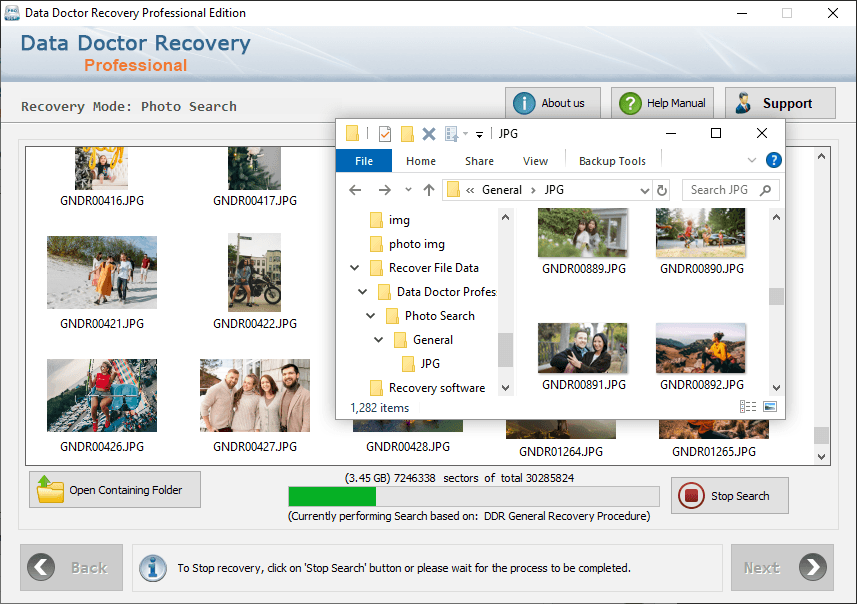Collapse the General tree node
The width and height of the screenshot is (857, 604).
point(378,340)
